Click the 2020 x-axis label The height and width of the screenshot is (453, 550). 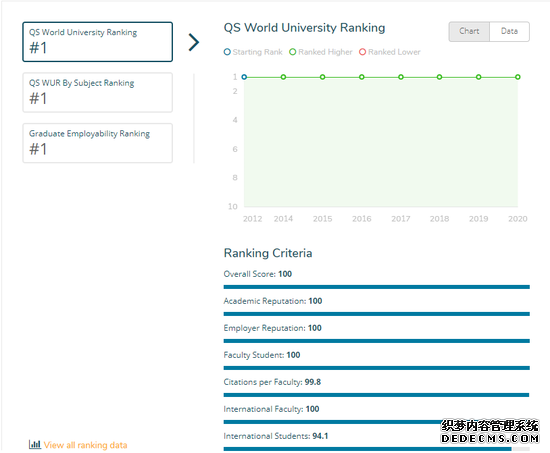point(518,219)
